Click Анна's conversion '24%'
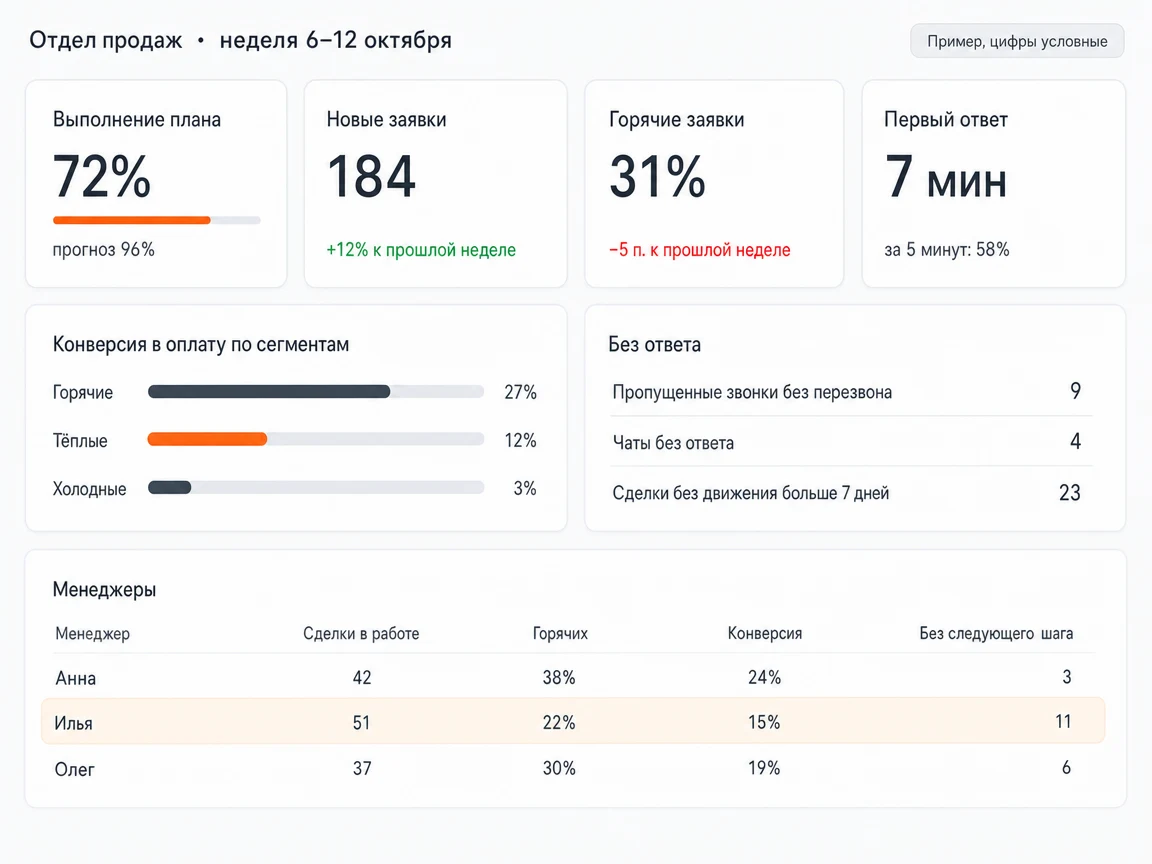 click(x=764, y=677)
